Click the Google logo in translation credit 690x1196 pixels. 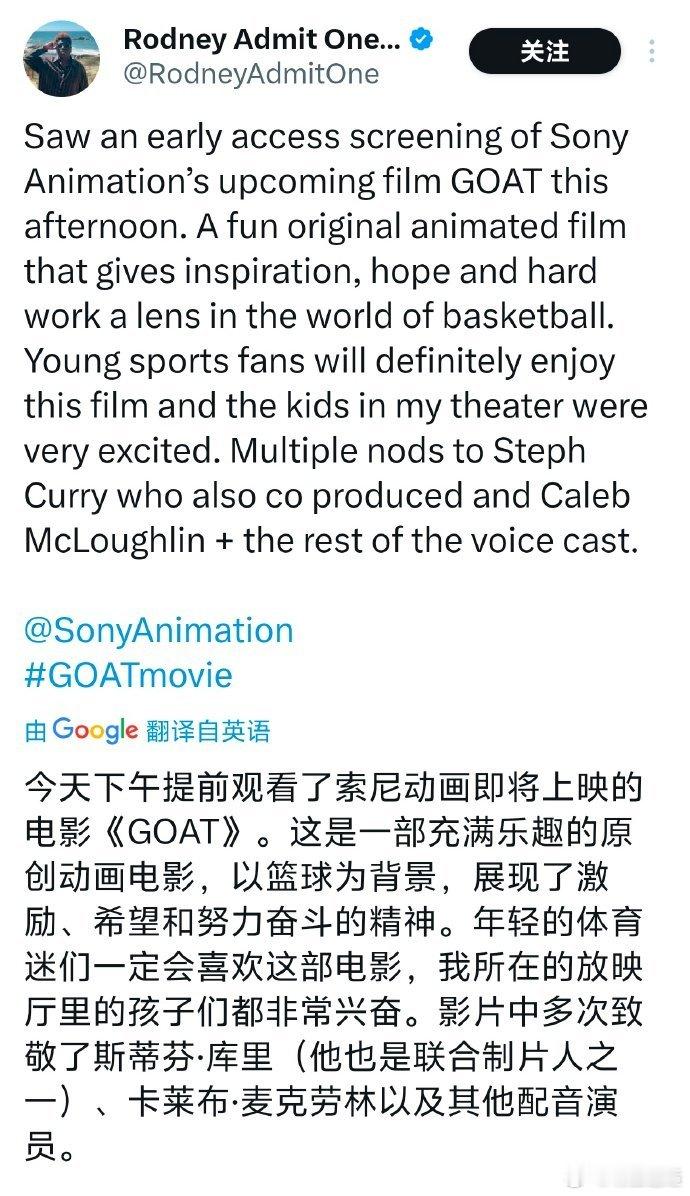click(95, 730)
